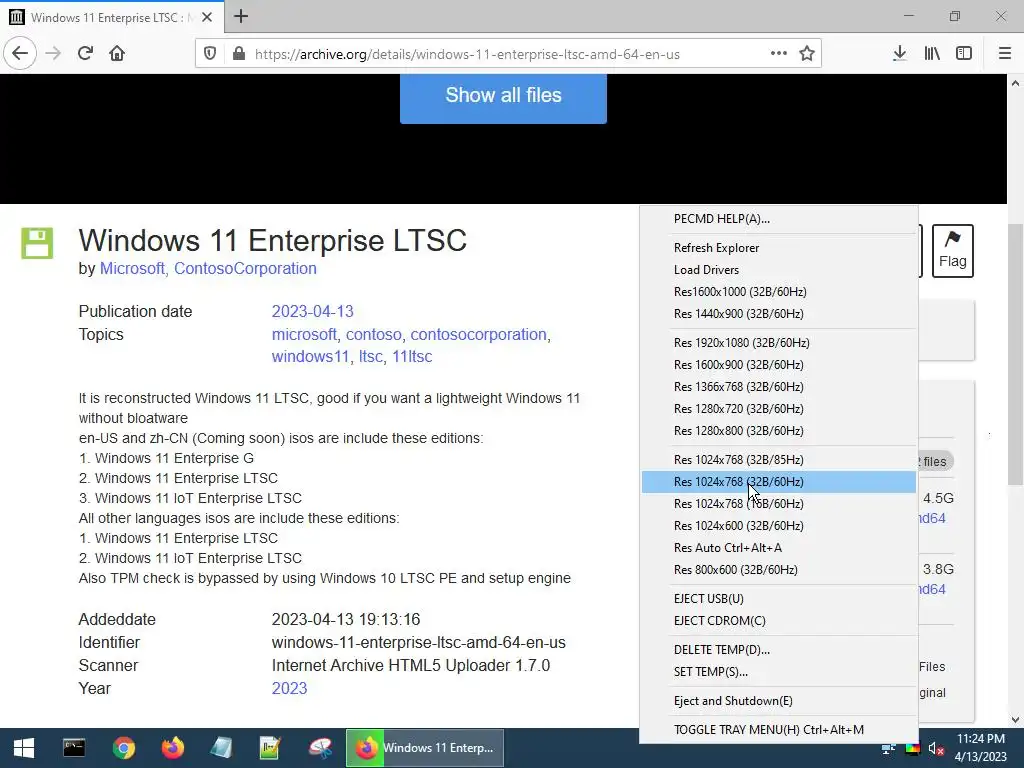Set resolution to Res1600x1000 (32B/60Hz)
The width and height of the screenshot is (1024, 768).
(x=778, y=292)
